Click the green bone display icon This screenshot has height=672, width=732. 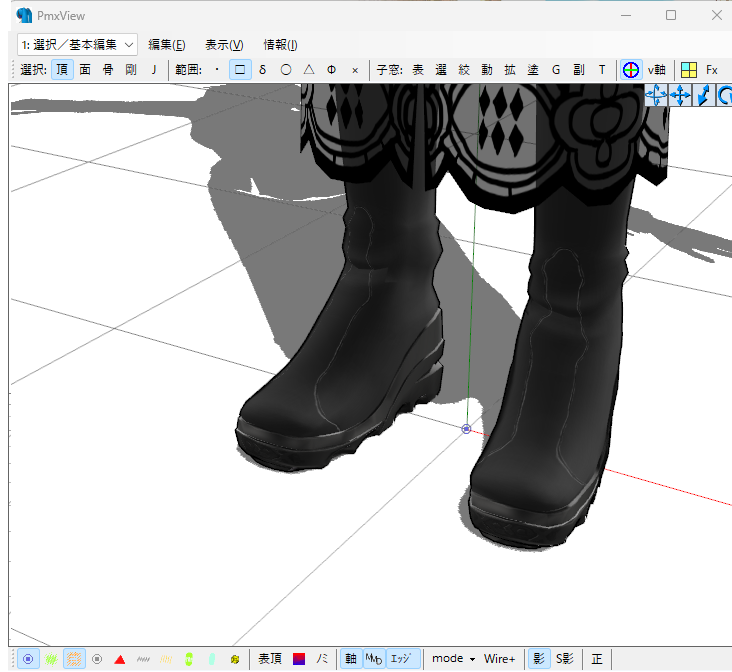pyautogui.click(x=189, y=659)
